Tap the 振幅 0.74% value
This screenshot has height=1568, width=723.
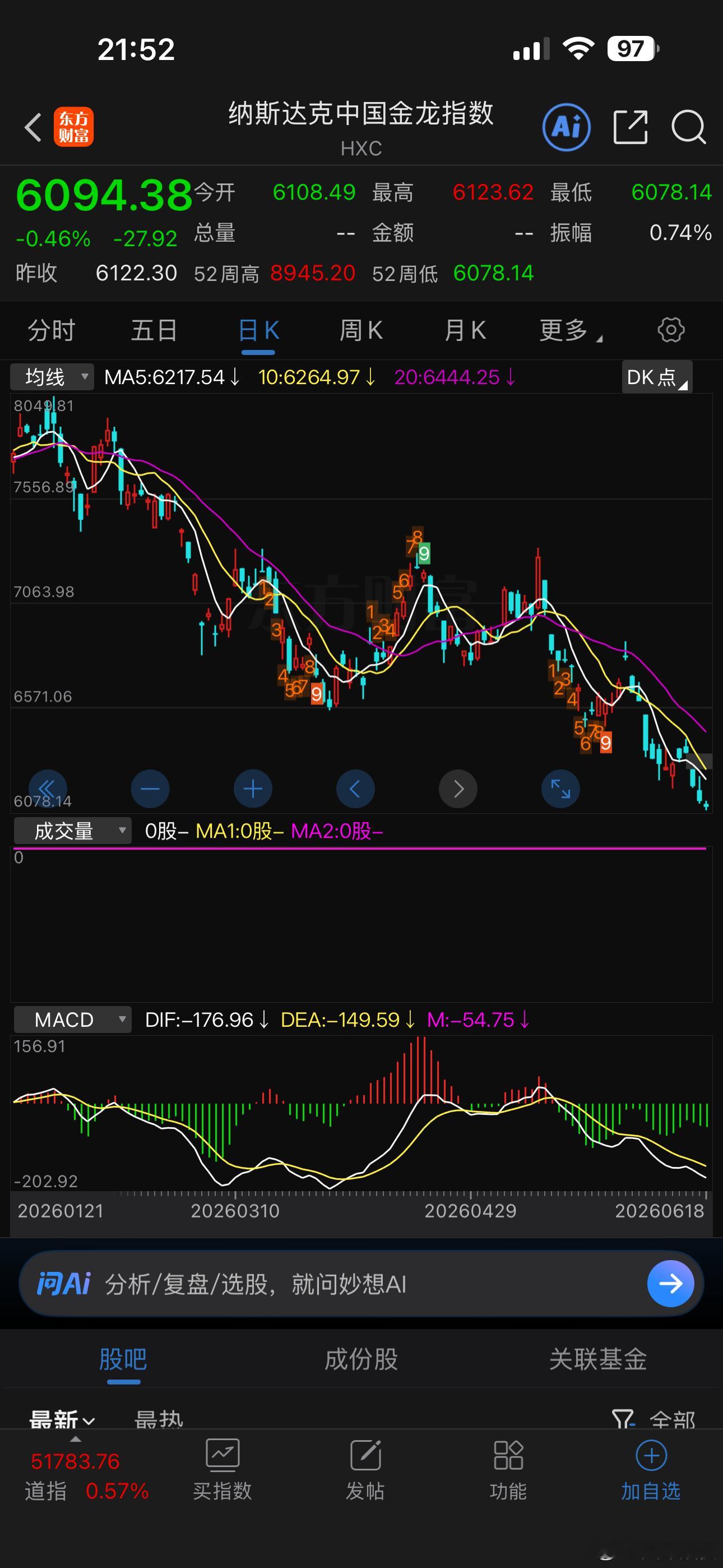coord(680,233)
